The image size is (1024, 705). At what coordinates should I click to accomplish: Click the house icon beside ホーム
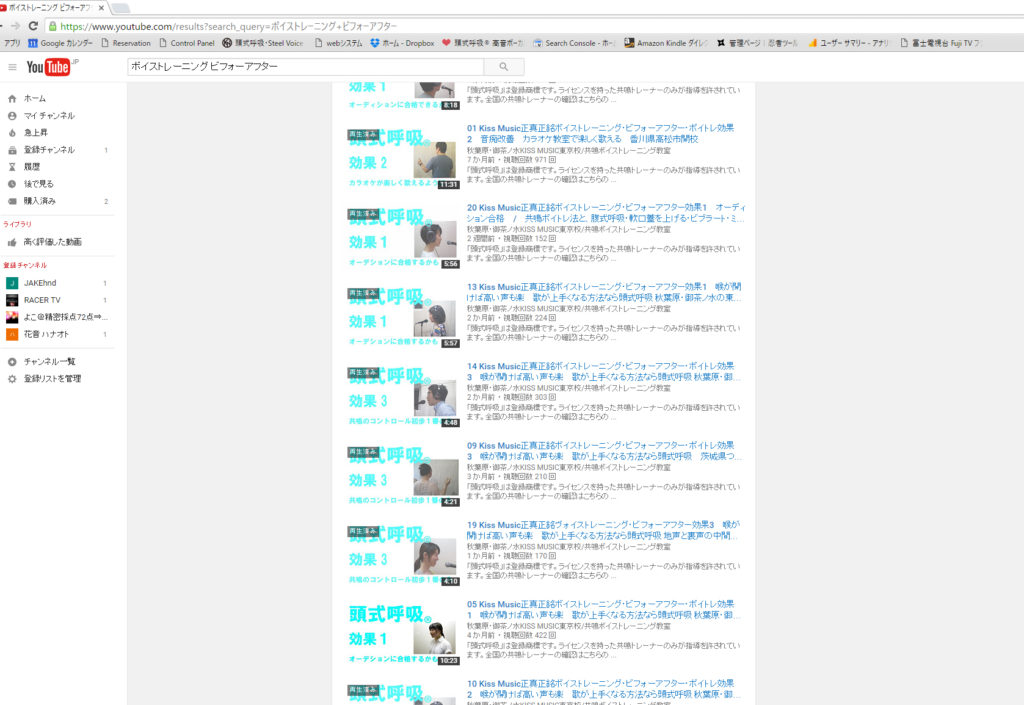(x=12, y=99)
